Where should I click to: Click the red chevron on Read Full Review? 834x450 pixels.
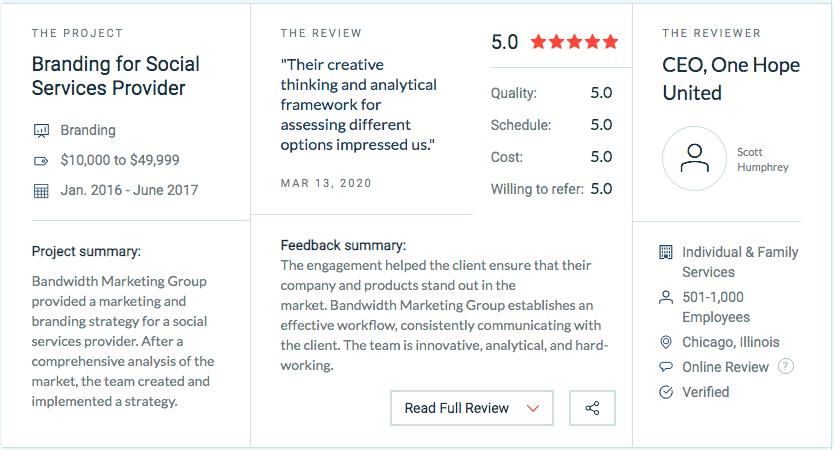point(533,409)
